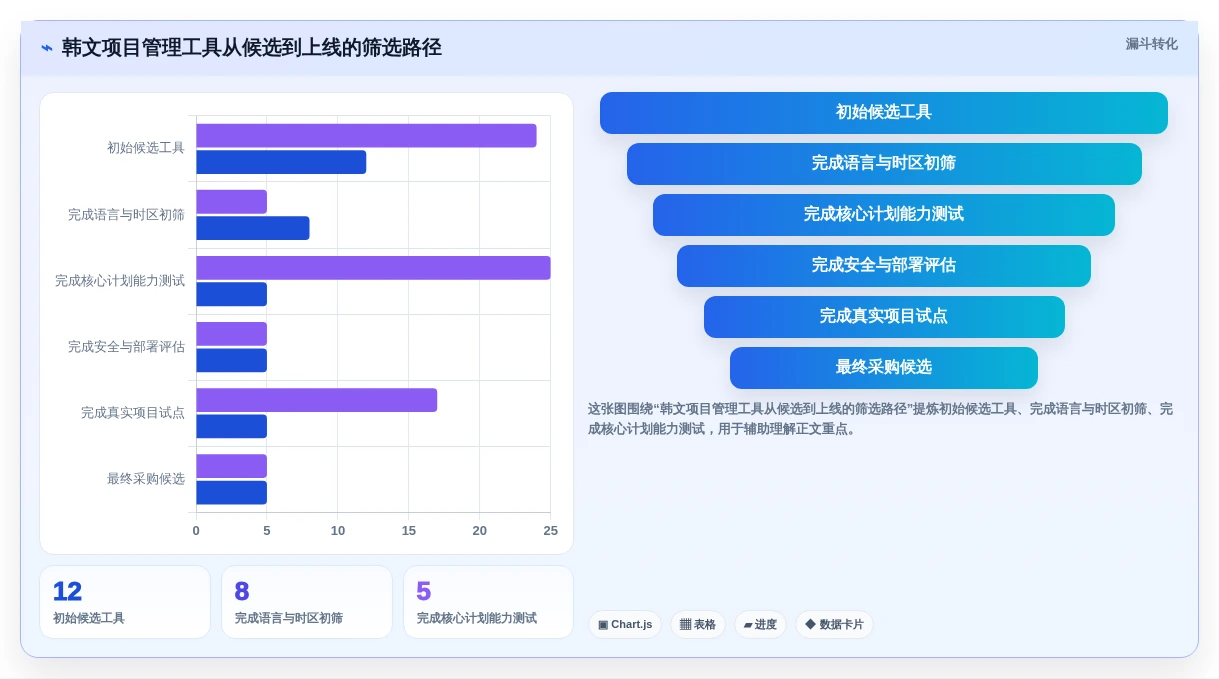The height and width of the screenshot is (679, 1219).
Task: Click the 完成语言与时区初筛 chart axis label
Action: point(126,215)
